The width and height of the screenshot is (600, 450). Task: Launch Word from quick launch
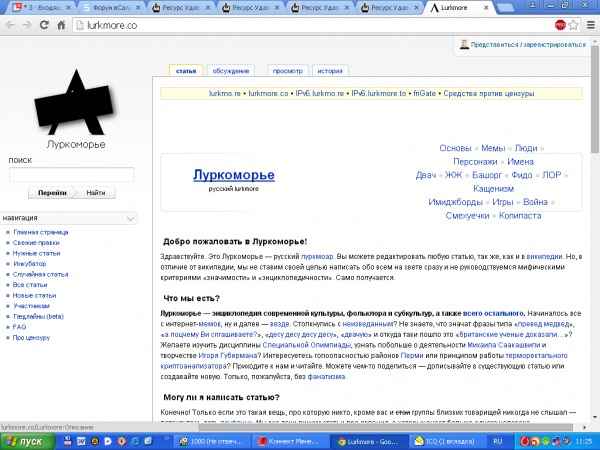(81, 441)
